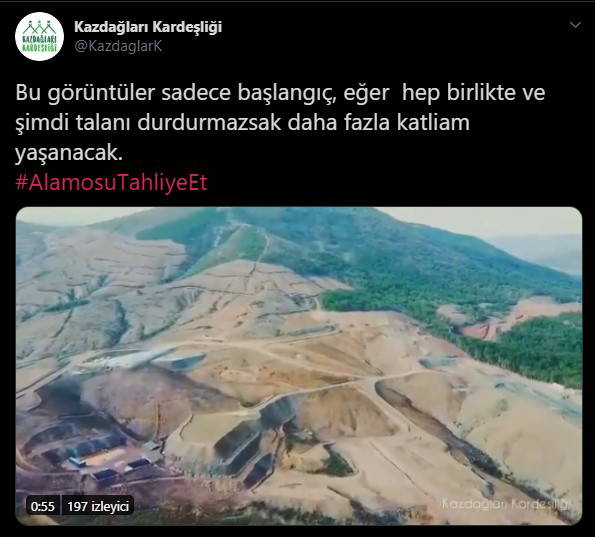Click the word 'yaşanacak.' in tweet text
Viewport: 595px width, 537px height.
tap(69, 153)
